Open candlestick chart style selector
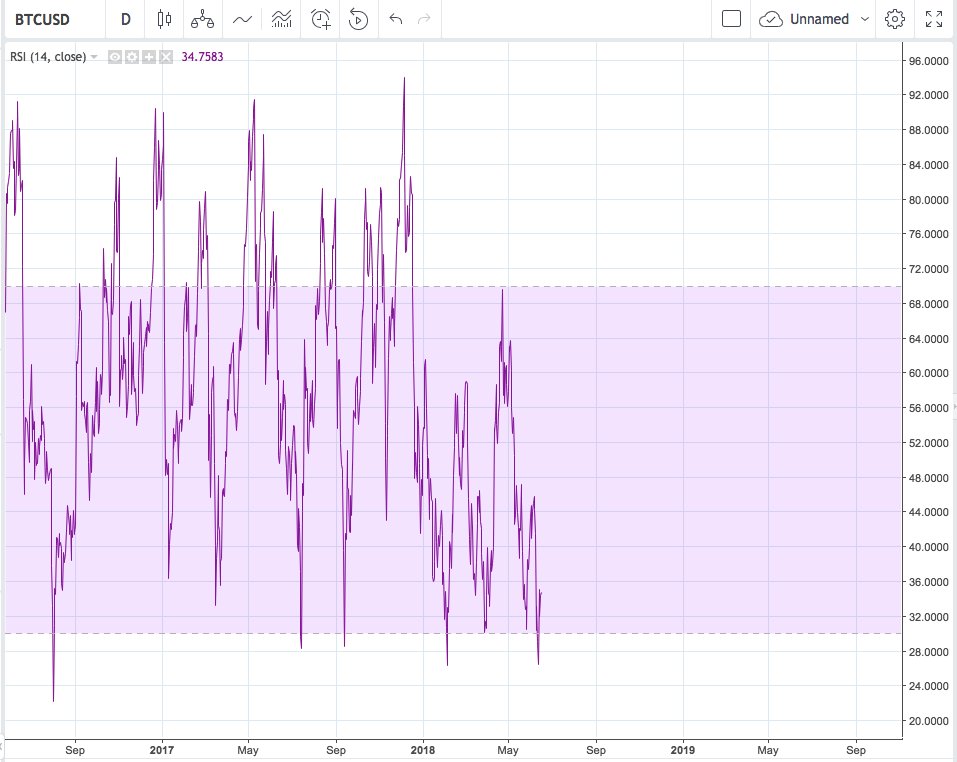 coord(164,20)
